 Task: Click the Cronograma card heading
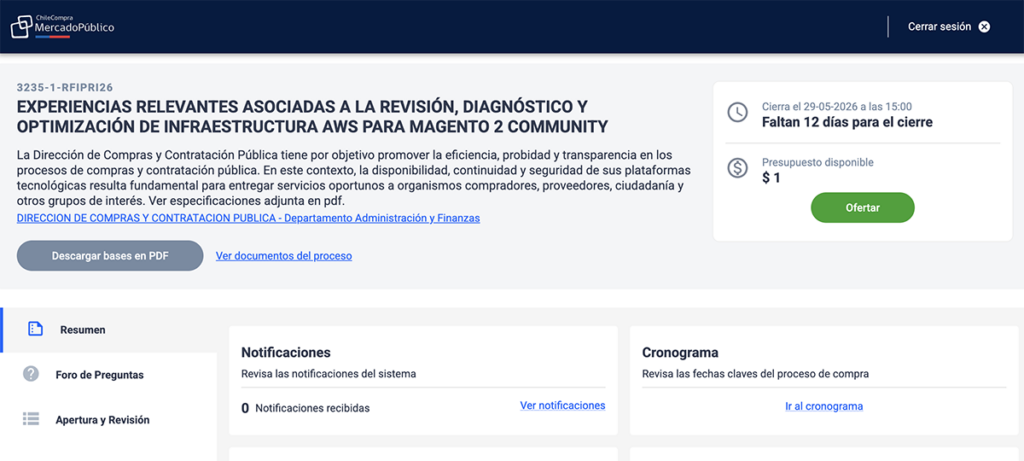click(680, 353)
